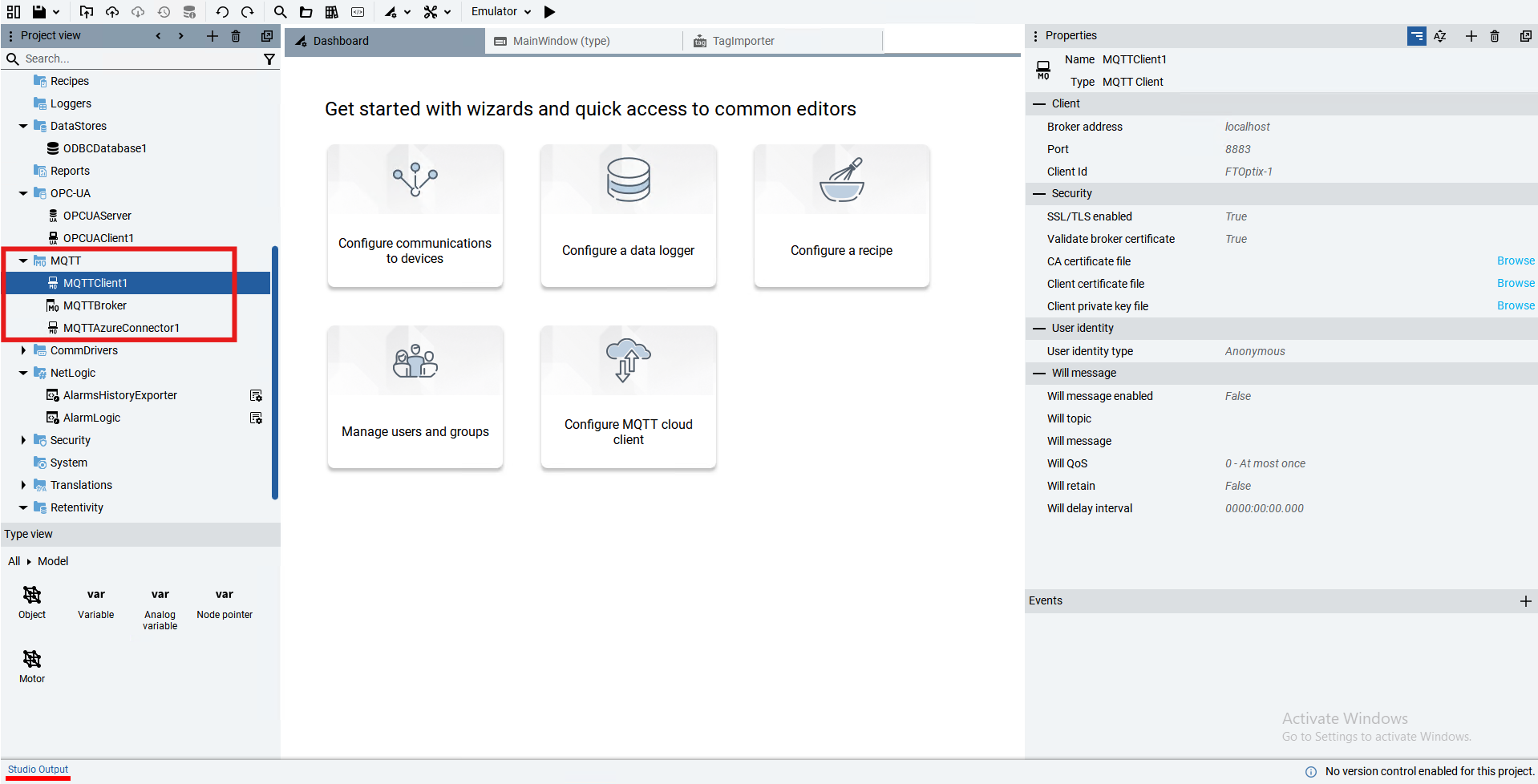Screen dimensions: 1538x784
Task: Click the magnifier search icon in toolbar
Action: click(x=280, y=12)
